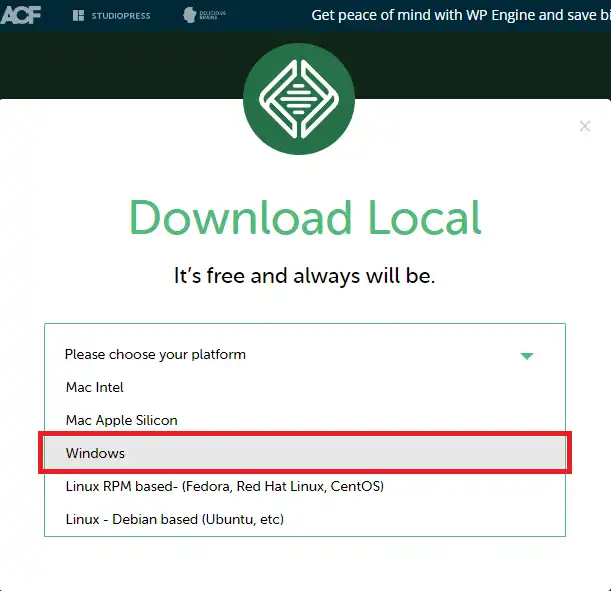
Task: Click the STUDIOPRESS wordmark text
Action: click(x=122, y=16)
